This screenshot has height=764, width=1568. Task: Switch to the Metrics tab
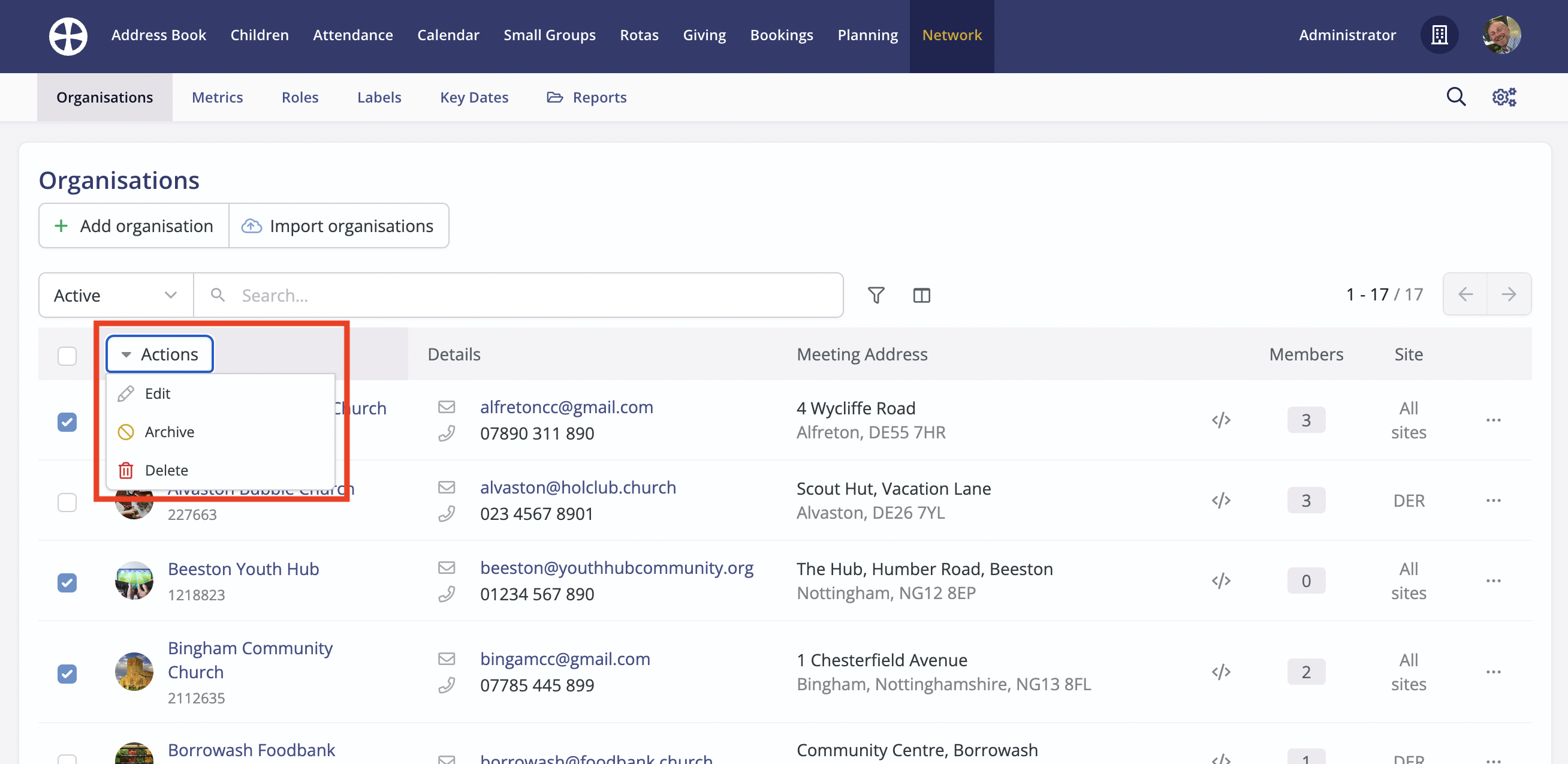click(217, 97)
